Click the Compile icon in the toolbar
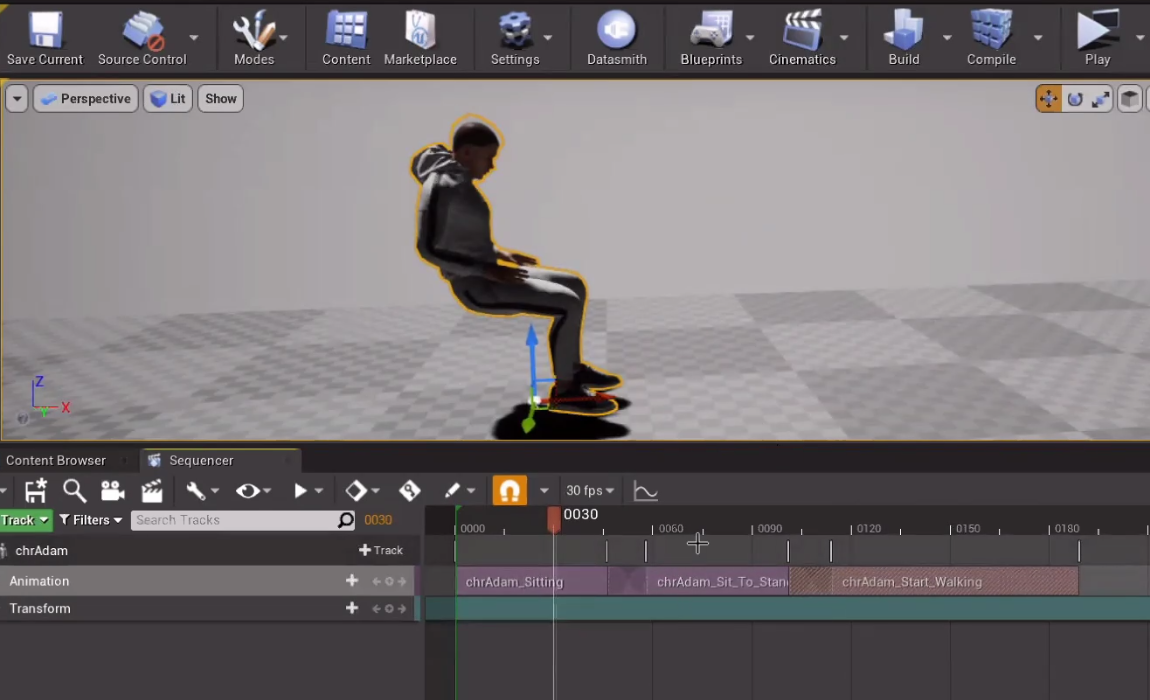1150x700 pixels. coord(990,30)
